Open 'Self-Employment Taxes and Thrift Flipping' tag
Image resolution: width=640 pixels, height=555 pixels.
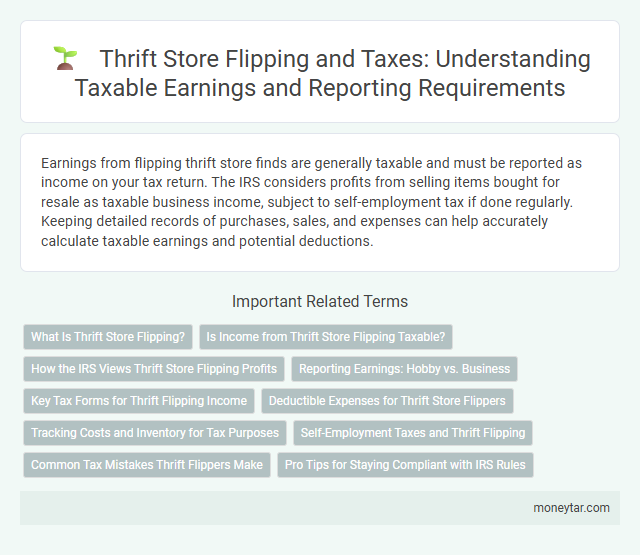pos(413,433)
